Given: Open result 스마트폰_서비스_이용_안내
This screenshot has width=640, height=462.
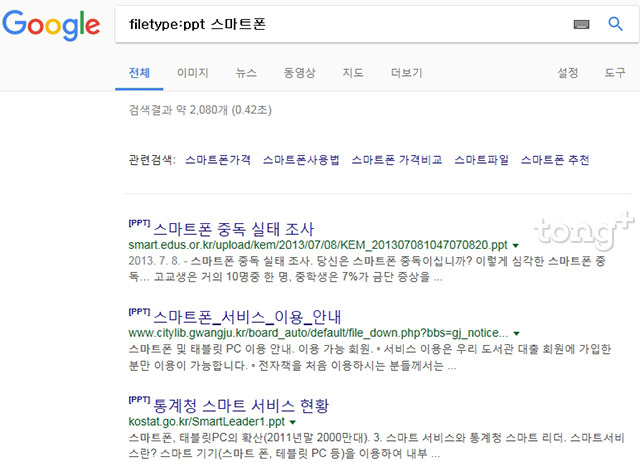Looking at the screenshot, I should pyautogui.click(x=247, y=317).
